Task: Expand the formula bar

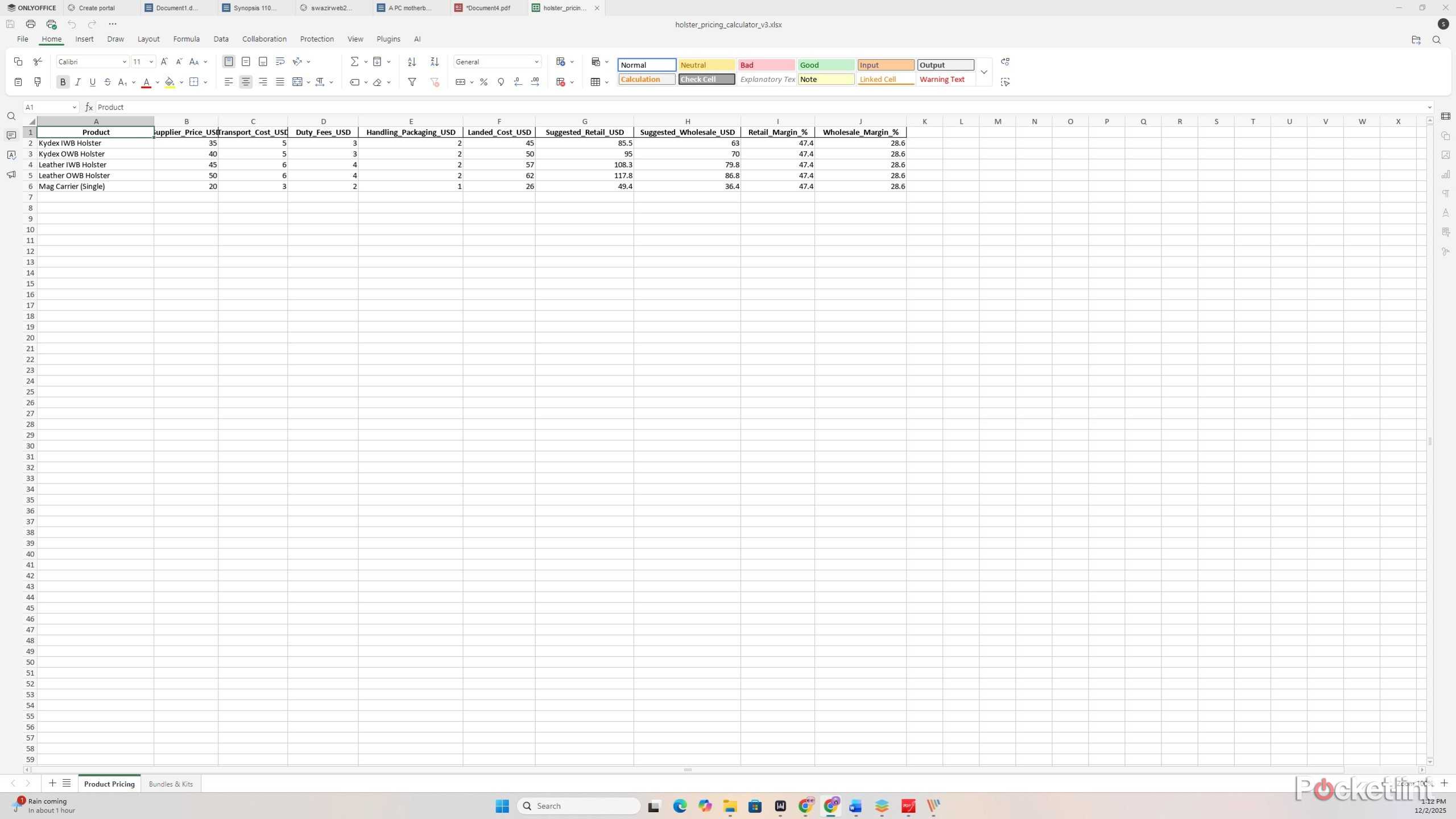Action: (1429, 107)
